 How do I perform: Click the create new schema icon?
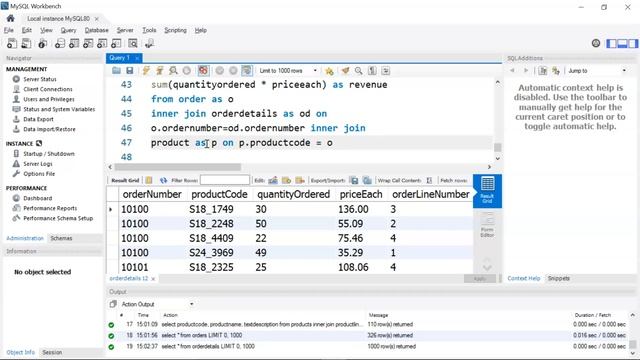coord(60,43)
